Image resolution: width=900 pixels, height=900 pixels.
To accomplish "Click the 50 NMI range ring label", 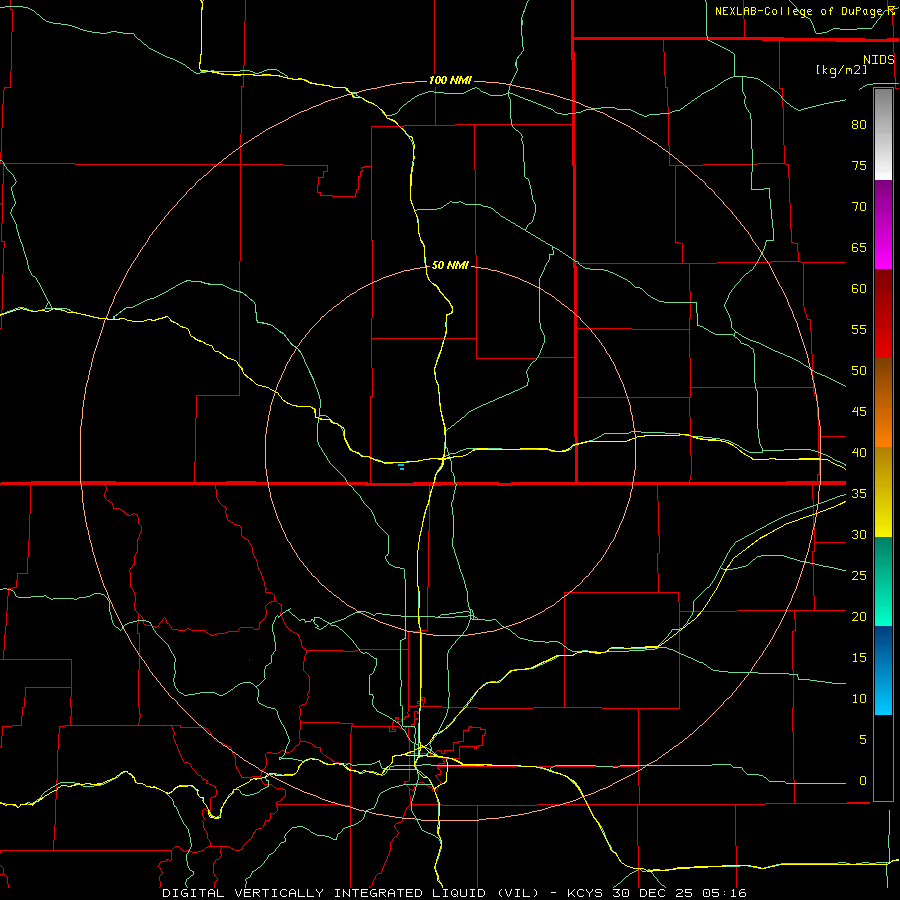I will point(450,265).
